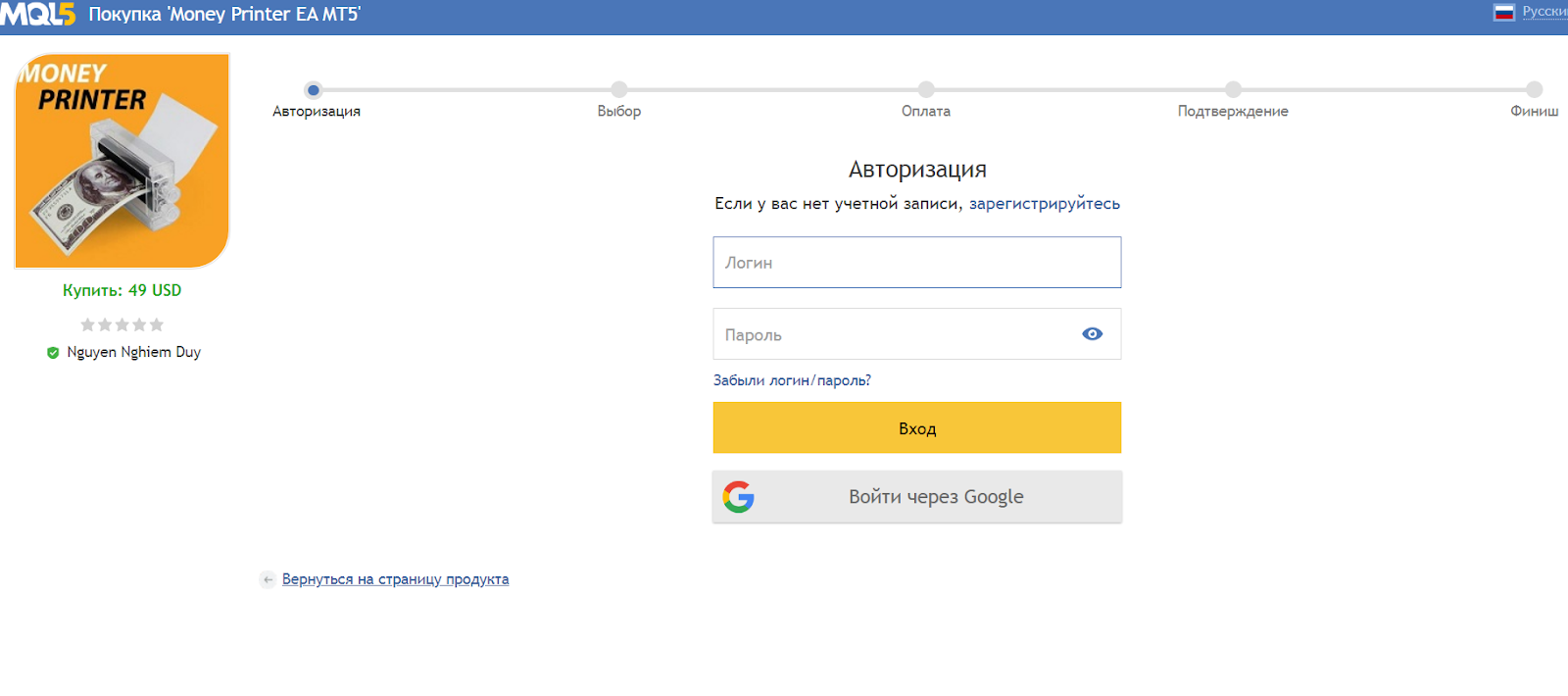Focus the Логин input field
Screen dimensions: 1568x696
(916, 263)
